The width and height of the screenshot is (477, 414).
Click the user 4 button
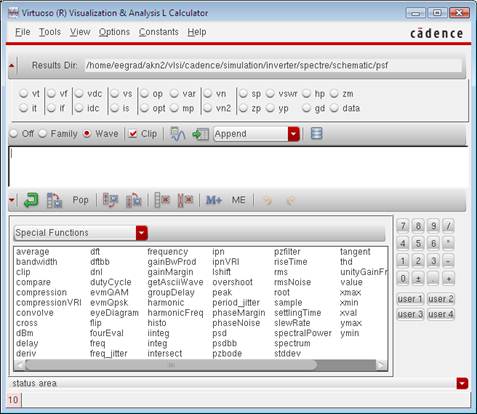tap(441, 314)
